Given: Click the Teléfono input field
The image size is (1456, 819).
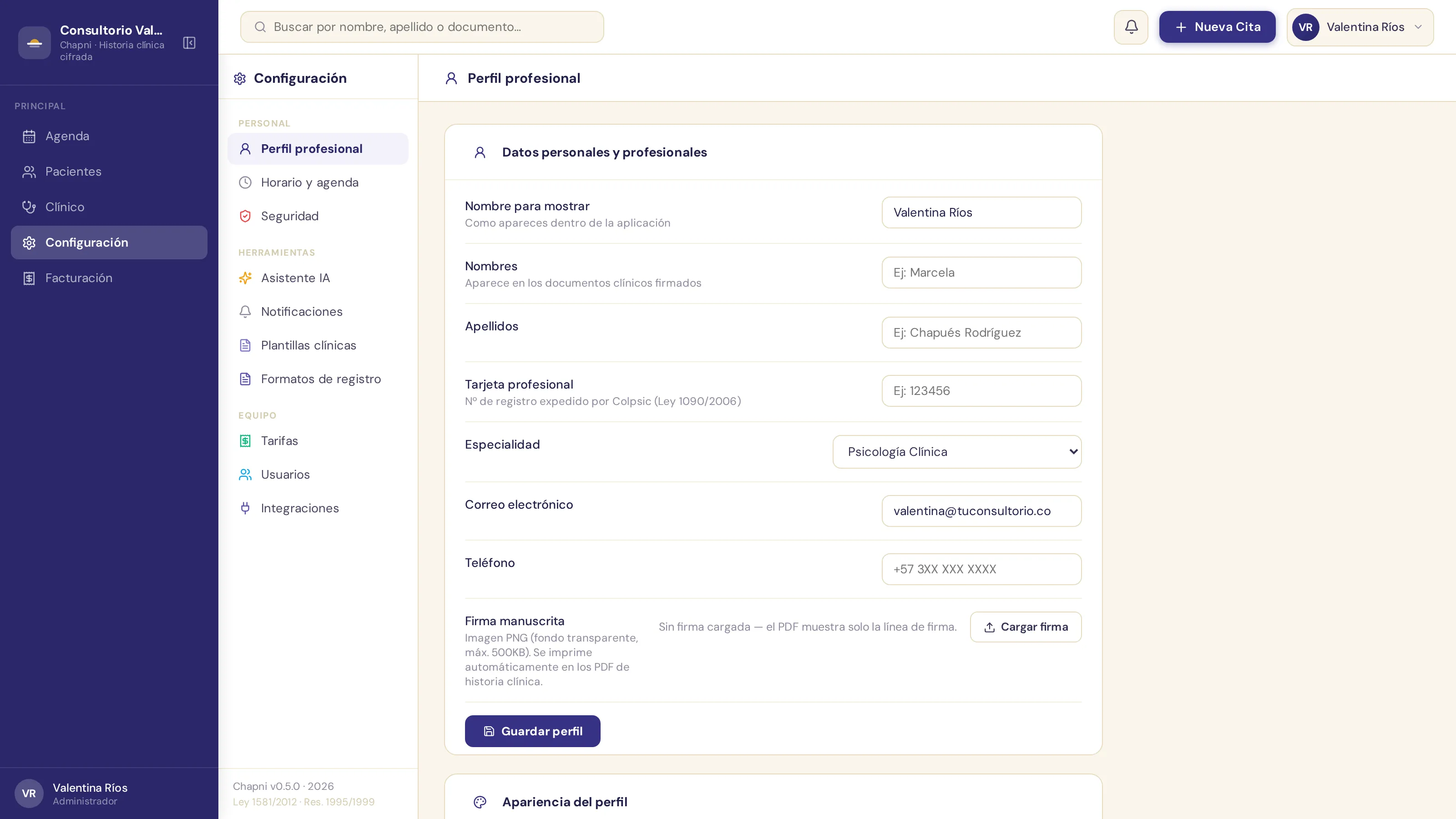Looking at the screenshot, I should (x=981, y=570).
